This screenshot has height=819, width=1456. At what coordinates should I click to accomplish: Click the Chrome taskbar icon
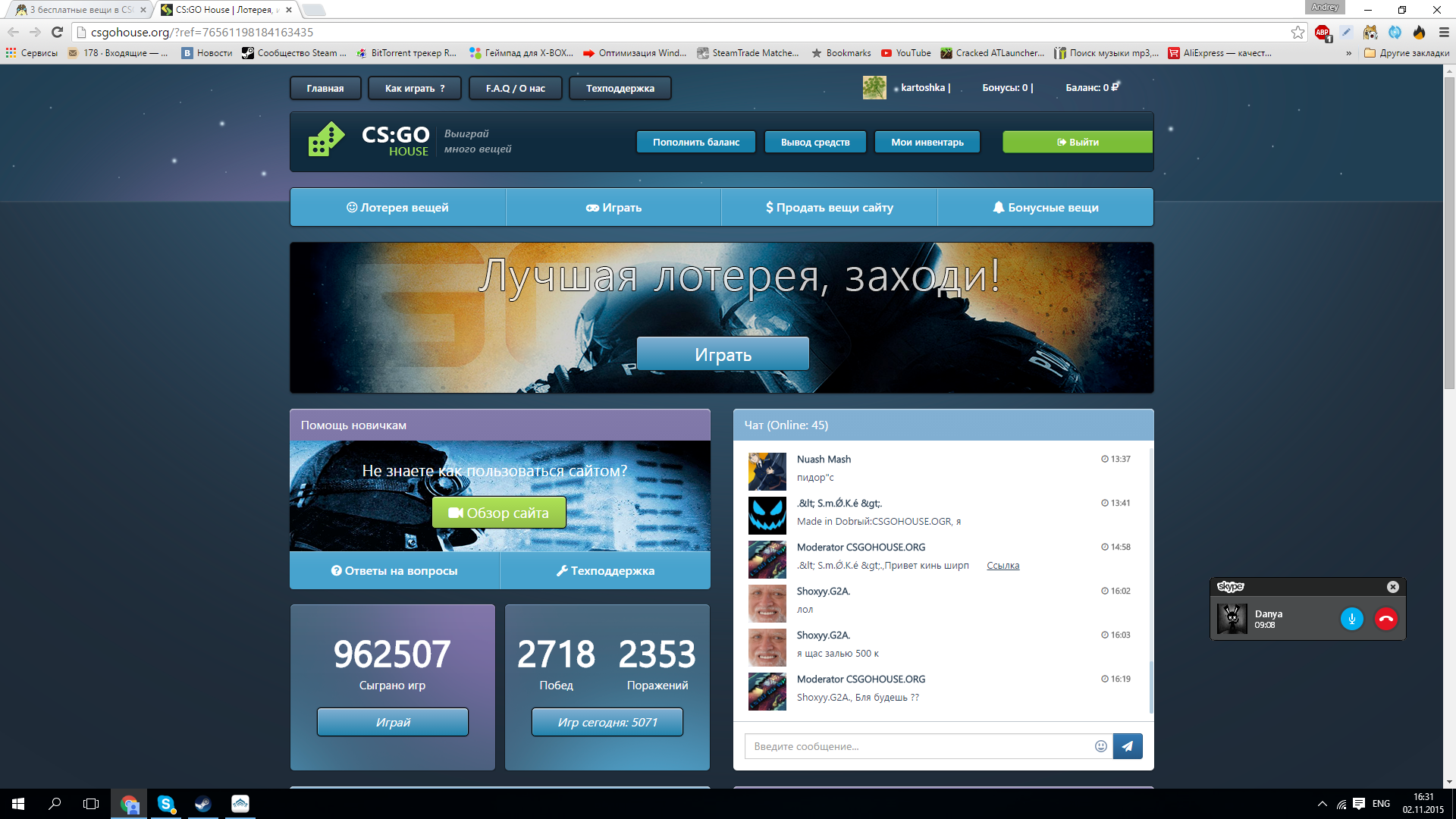tap(129, 804)
